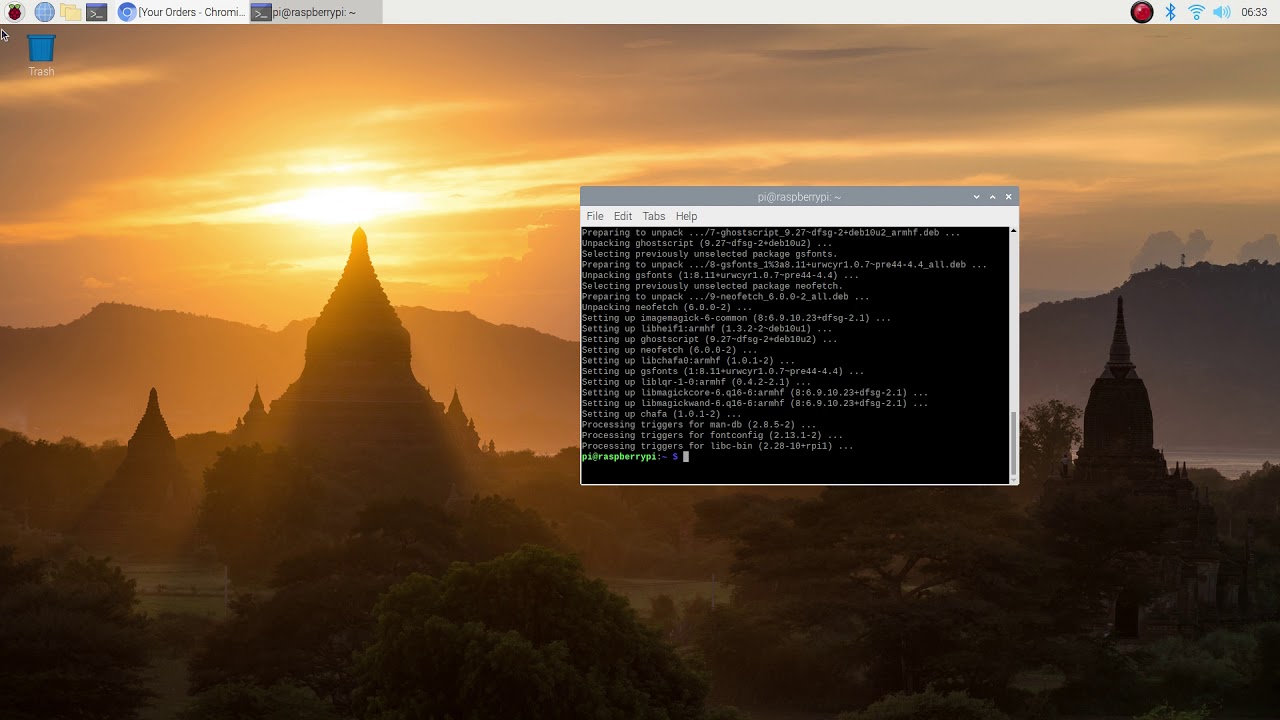Open the Edit menu in the terminal
The width and height of the screenshot is (1280, 720).
(x=623, y=216)
